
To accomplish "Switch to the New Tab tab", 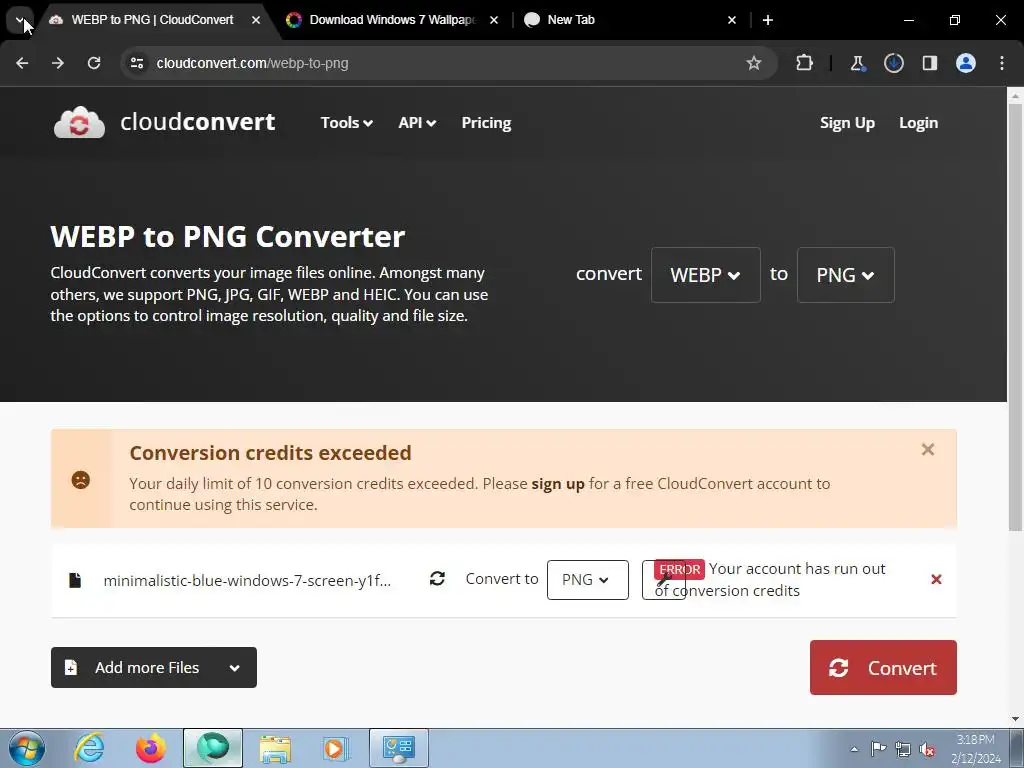I will tap(629, 20).
